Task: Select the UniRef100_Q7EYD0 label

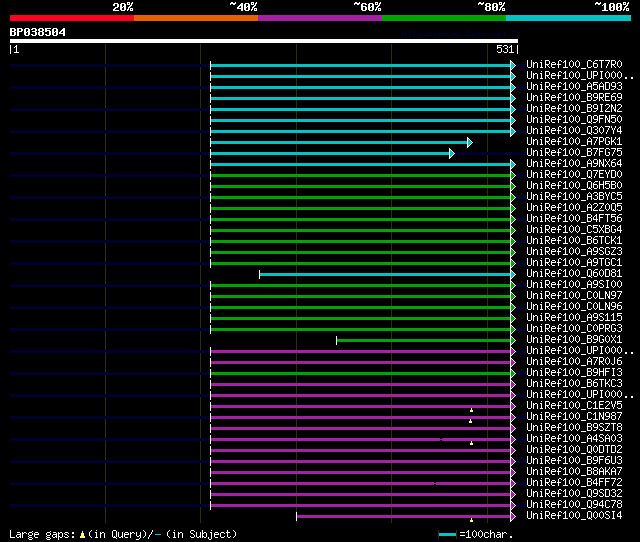Action: coord(574,175)
